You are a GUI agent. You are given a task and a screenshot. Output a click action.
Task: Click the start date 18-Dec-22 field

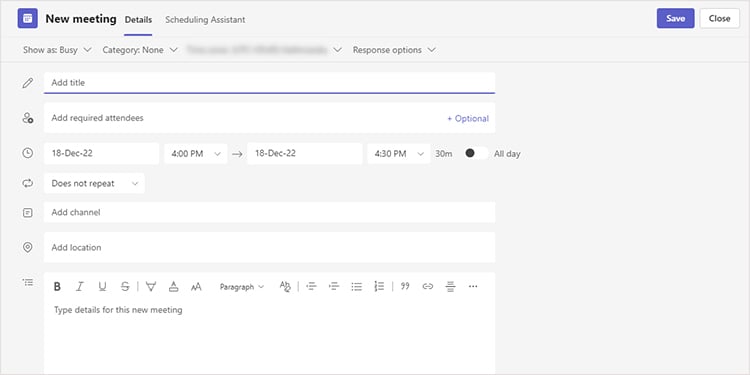101,154
